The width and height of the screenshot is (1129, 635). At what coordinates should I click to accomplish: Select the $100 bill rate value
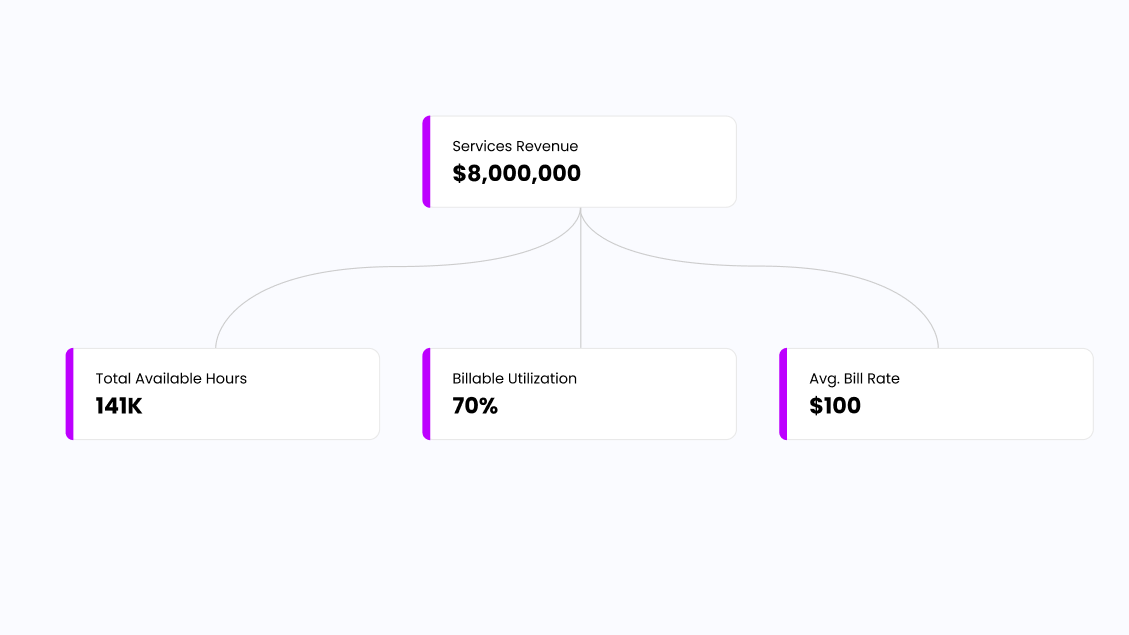(835, 406)
